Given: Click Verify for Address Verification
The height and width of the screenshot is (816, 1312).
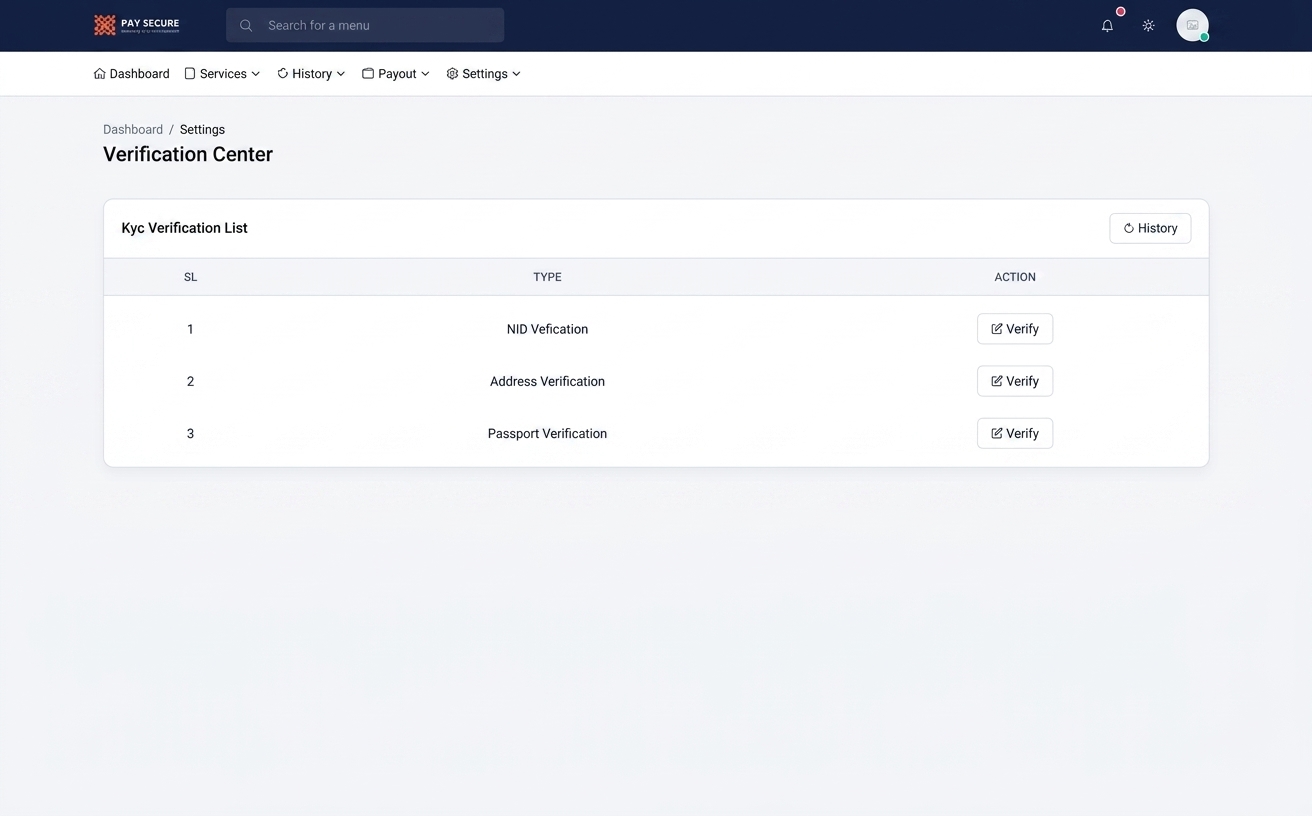Looking at the screenshot, I should point(1015,381).
